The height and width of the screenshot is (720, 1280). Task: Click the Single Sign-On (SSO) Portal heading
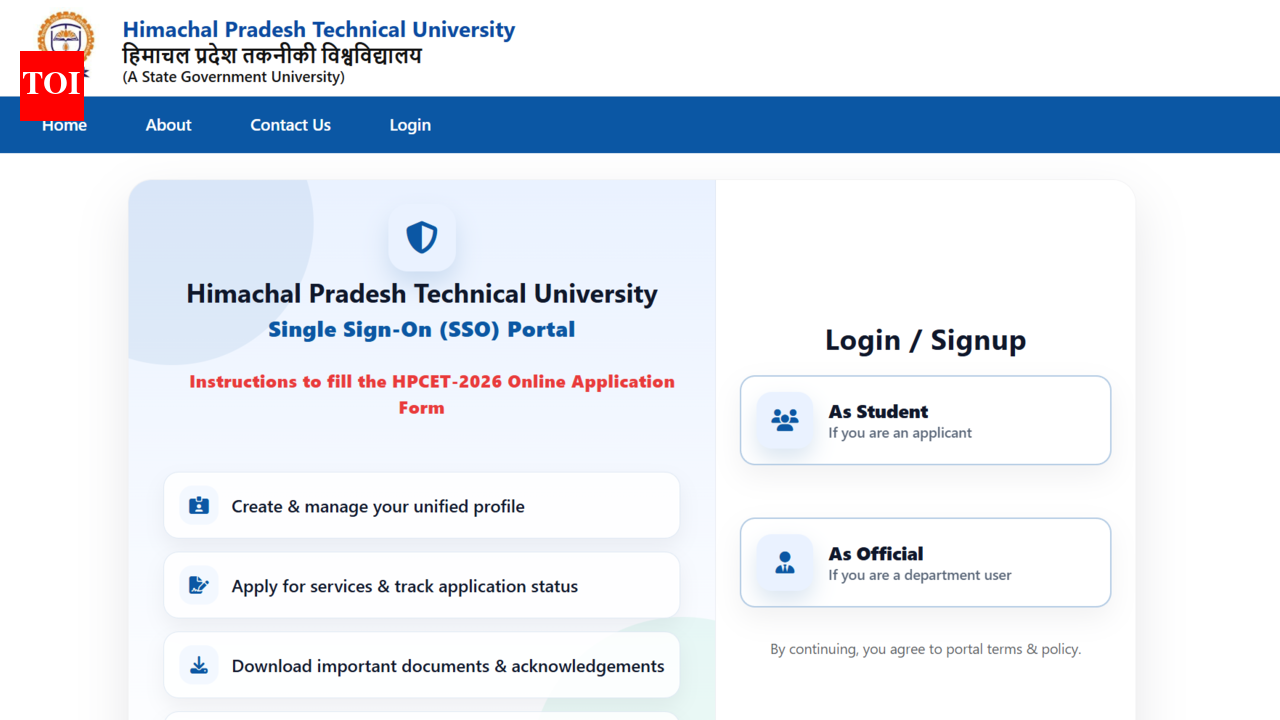(x=421, y=329)
